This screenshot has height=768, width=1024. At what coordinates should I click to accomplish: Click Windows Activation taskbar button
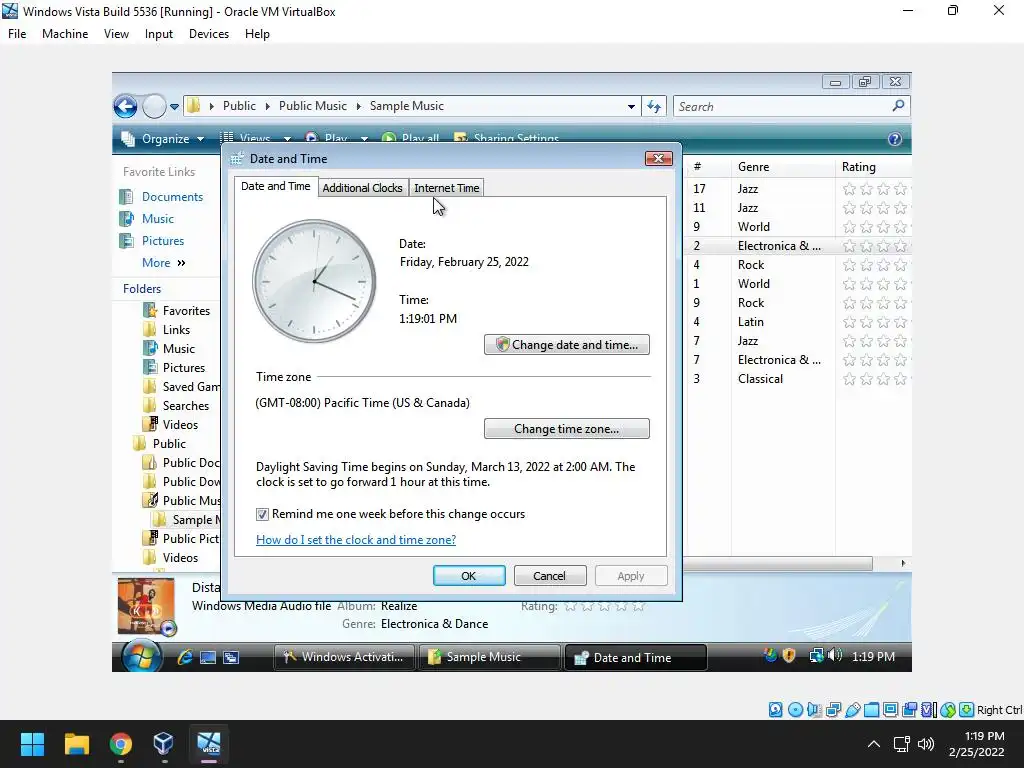click(x=344, y=657)
